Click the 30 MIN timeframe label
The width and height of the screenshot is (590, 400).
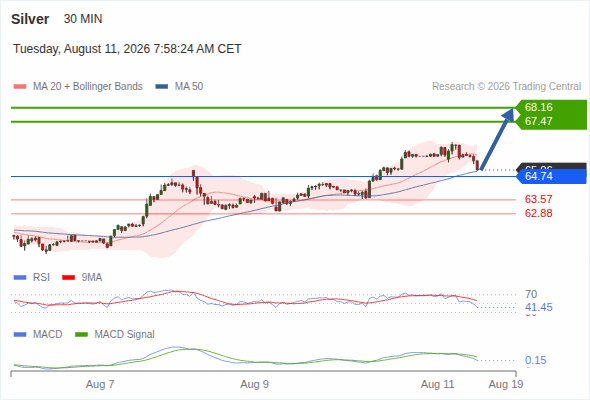click(x=83, y=19)
